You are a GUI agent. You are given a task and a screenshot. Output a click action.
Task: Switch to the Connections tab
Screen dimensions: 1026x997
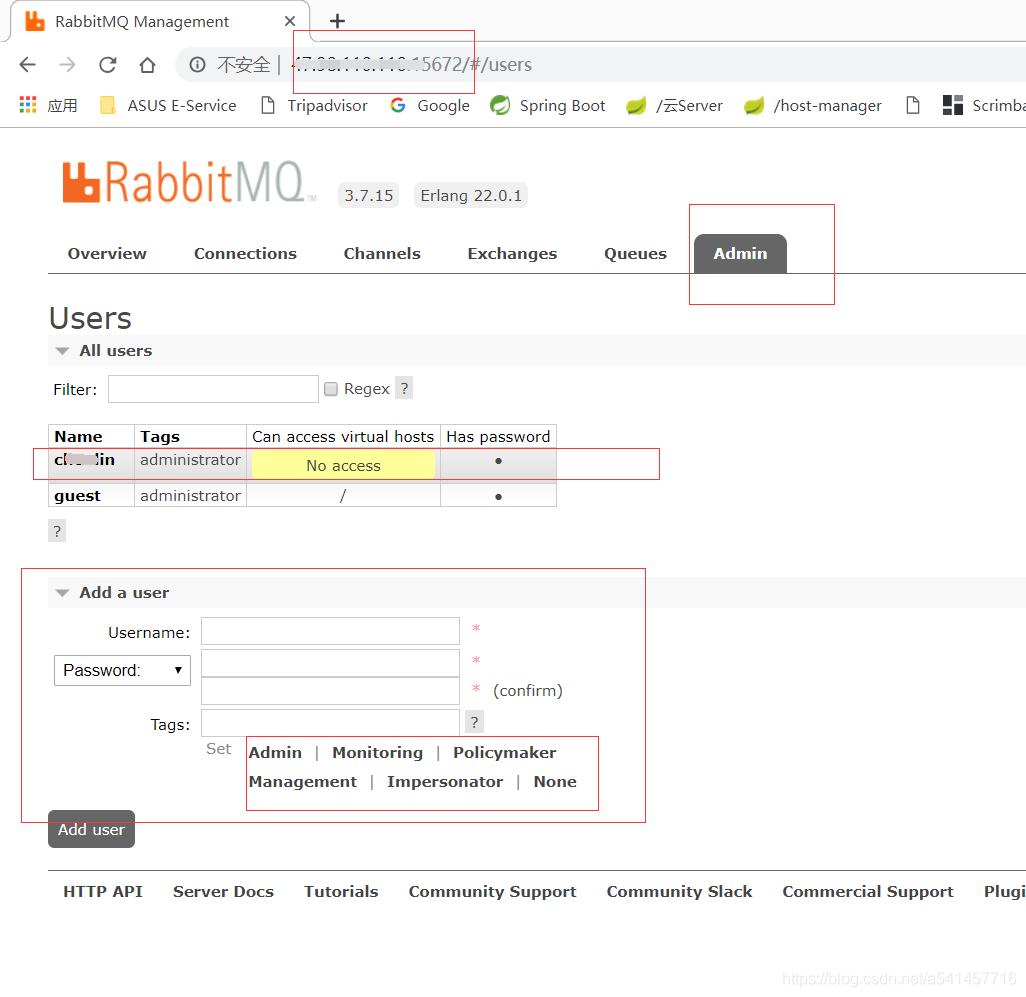pyautogui.click(x=245, y=254)
